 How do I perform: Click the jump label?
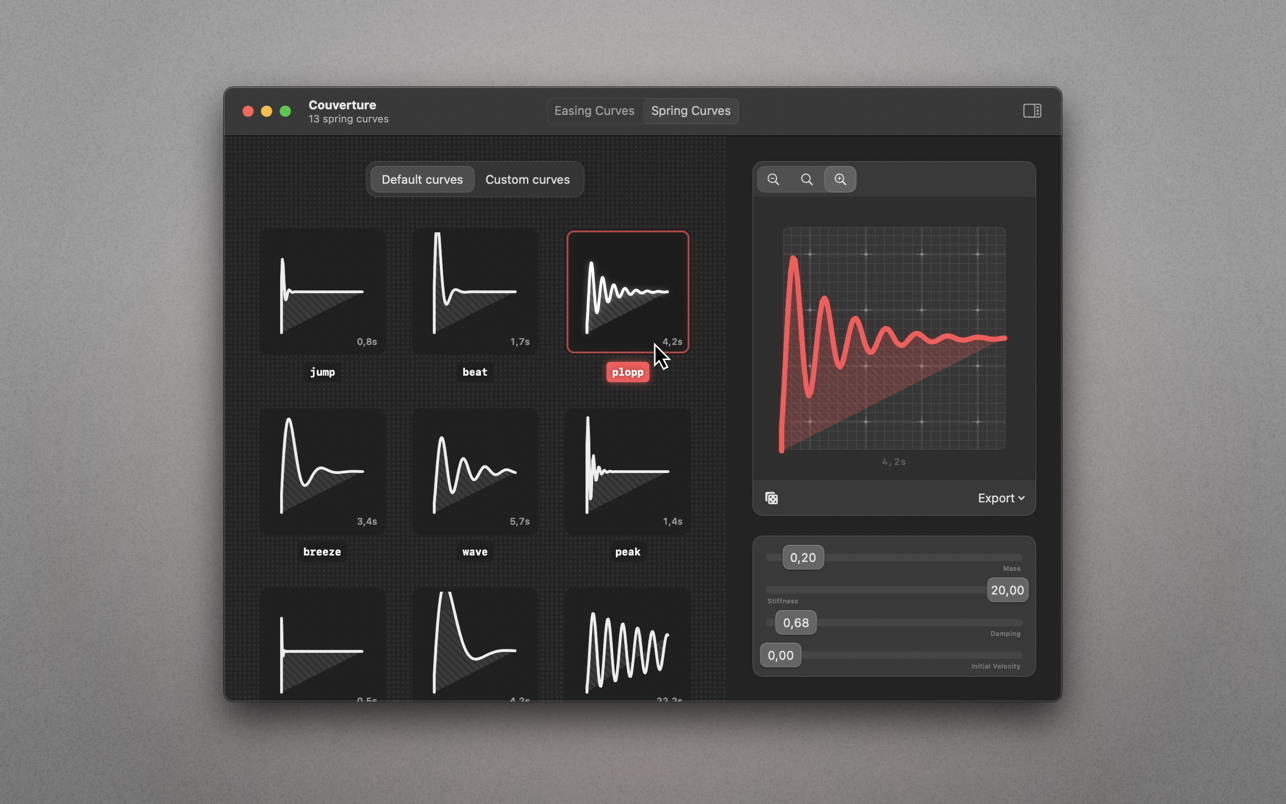[x=322, y=372]
